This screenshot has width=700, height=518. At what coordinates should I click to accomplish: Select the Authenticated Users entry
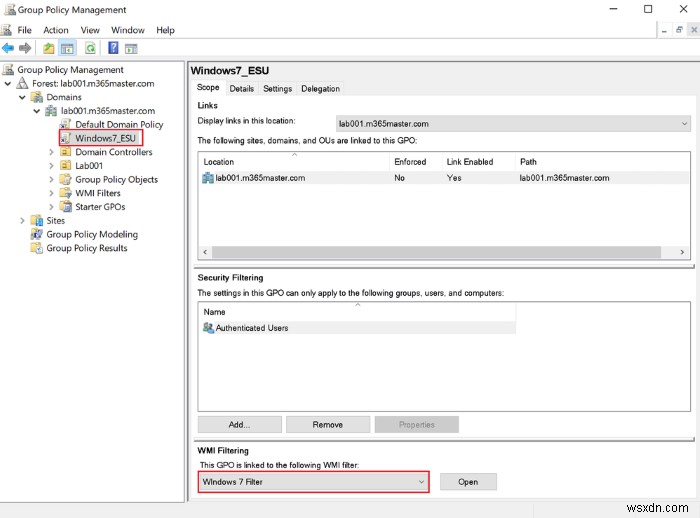pyautogui.click(x=357, y=328)
